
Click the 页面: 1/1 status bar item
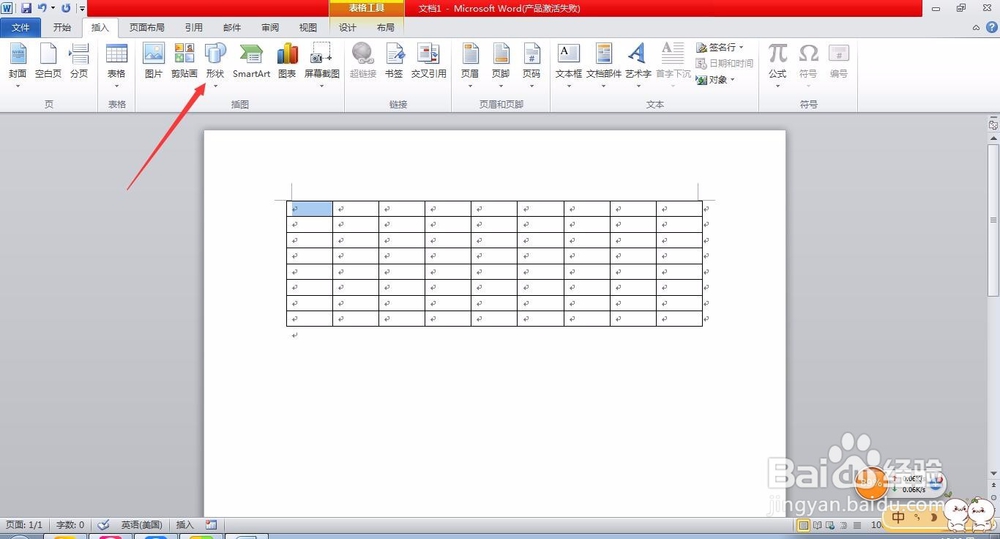point(24,525)
